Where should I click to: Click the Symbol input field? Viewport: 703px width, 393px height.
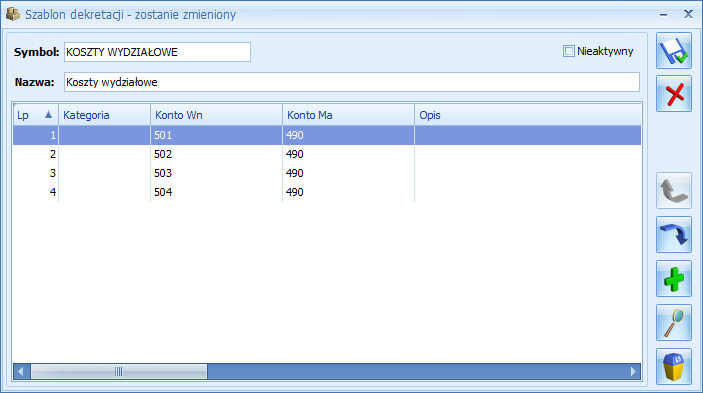click(157, 52)
